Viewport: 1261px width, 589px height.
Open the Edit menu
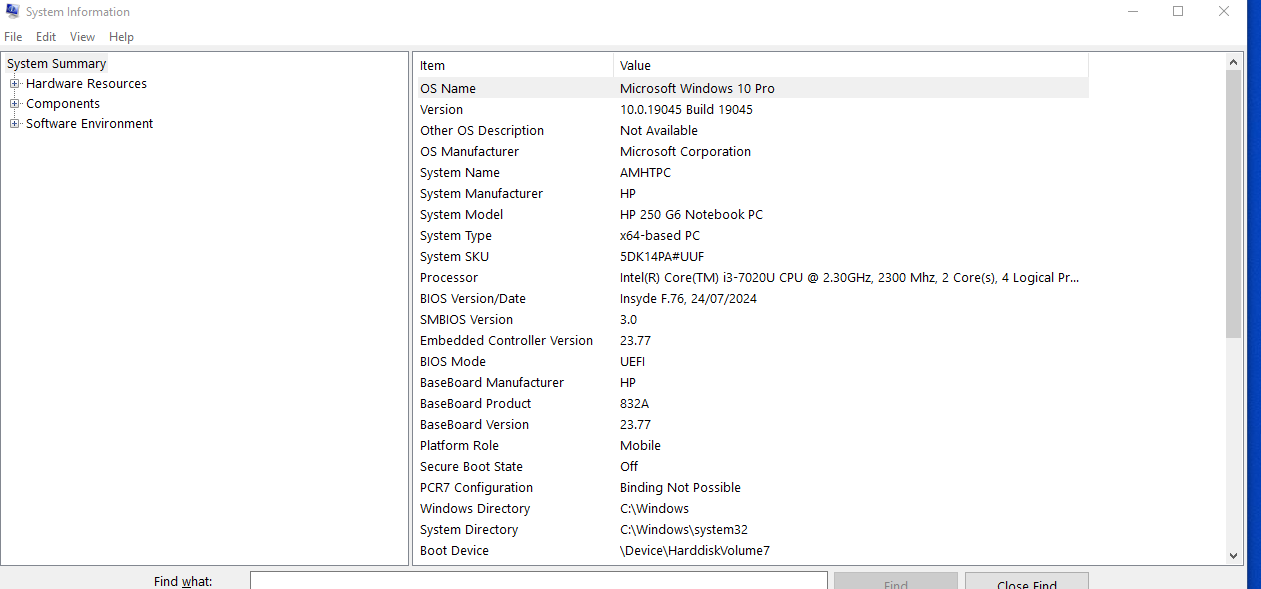pyautogui.click(x=46, y=37)
